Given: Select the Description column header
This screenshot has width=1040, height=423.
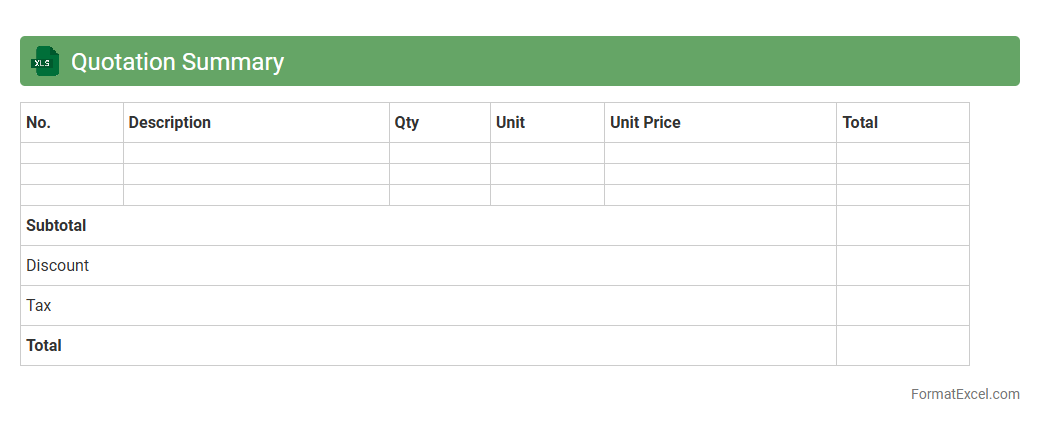Looking at the screenshot, I should 170,122.
